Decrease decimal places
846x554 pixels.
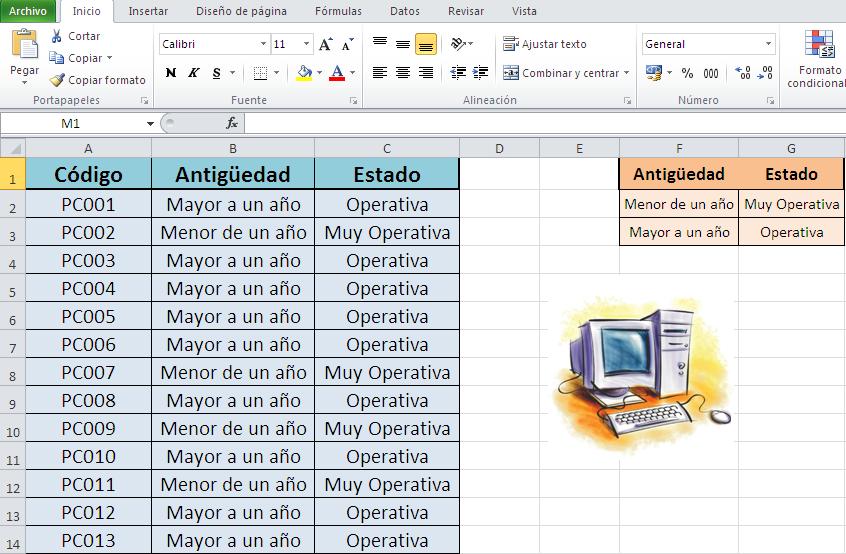tap(765, 73)
